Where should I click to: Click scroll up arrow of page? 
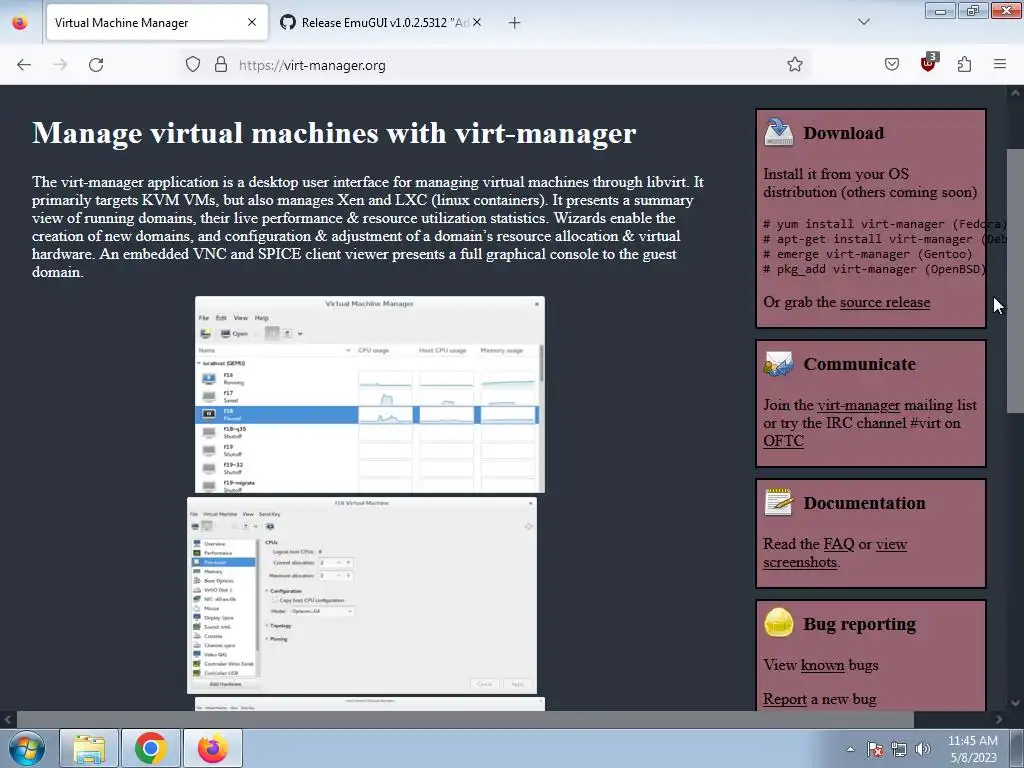pyautogui.click(x=1015, y=93)
